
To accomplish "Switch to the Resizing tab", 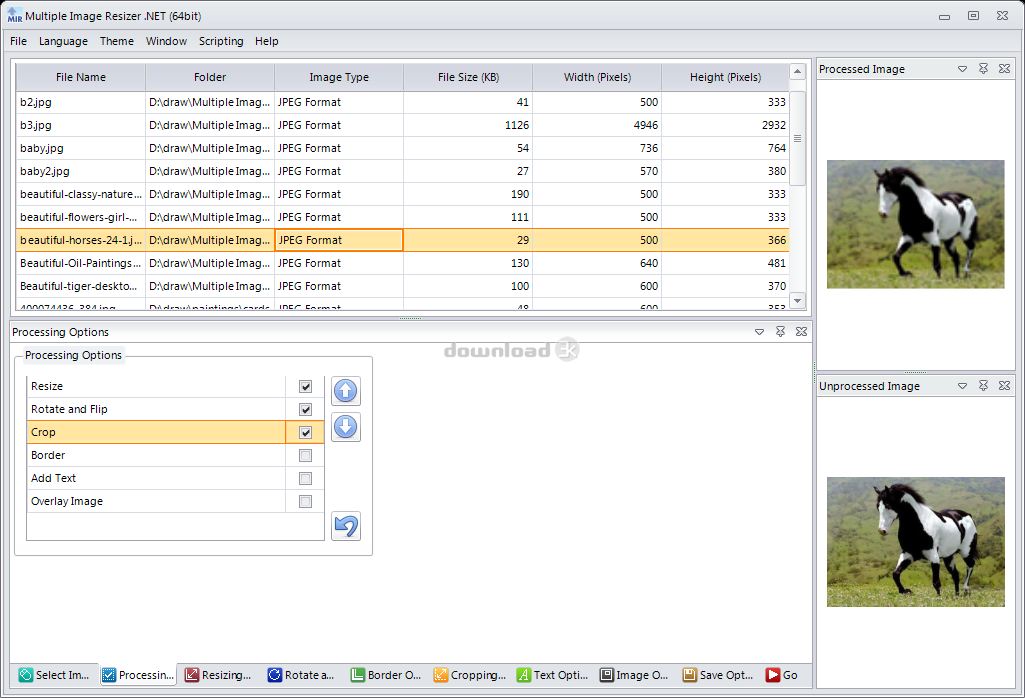I will (219, 675).
